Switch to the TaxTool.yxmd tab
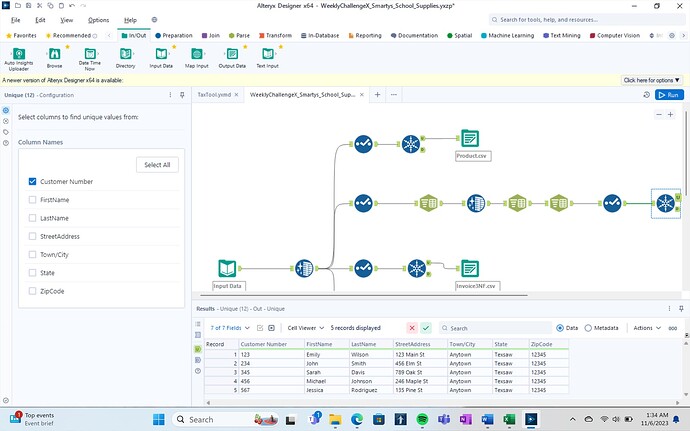Viewport: 690px width, 431px height. pyautogui.click(x=213, y=94)
